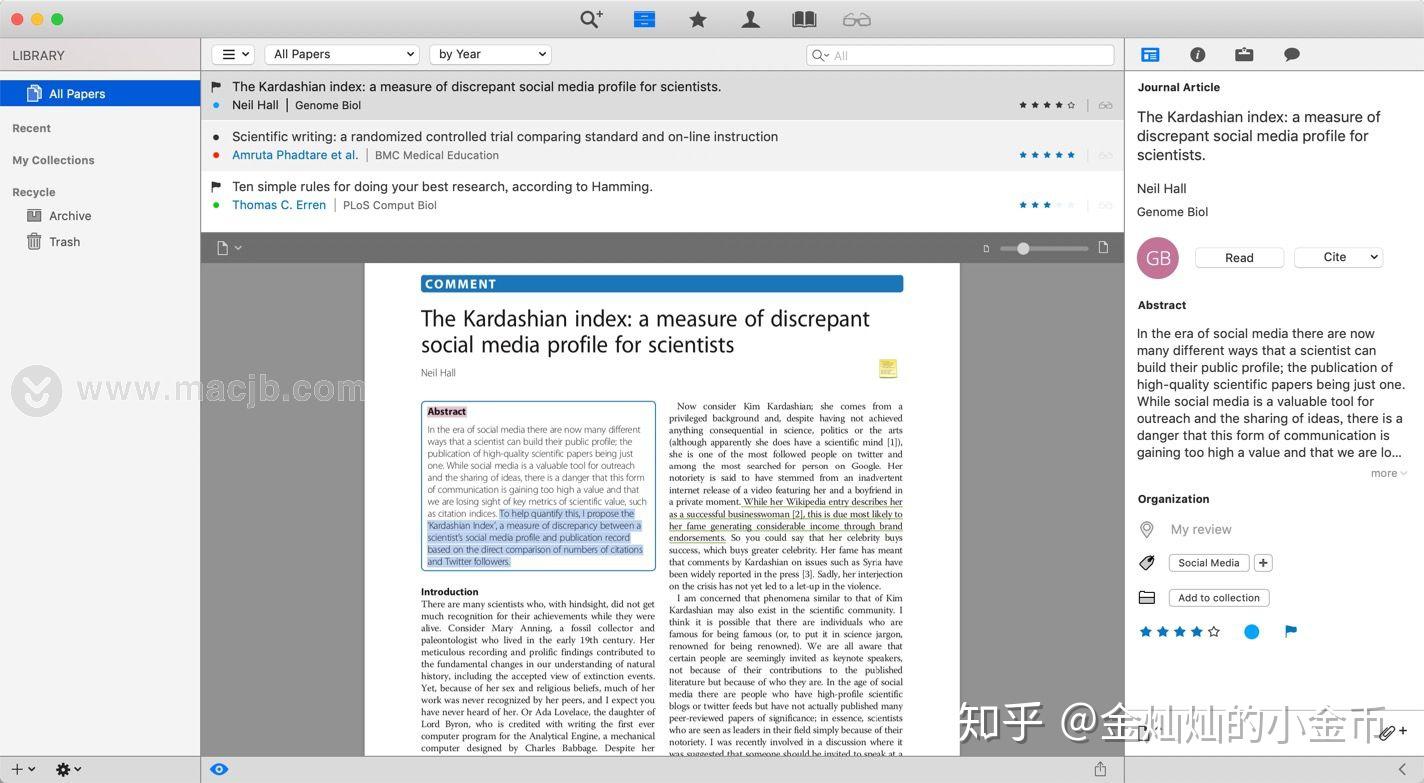Viewport: 1424px width, 783px height.
Task: Select paper 'Scientific writing: a randomized controlled trial'
Action: 662,146
